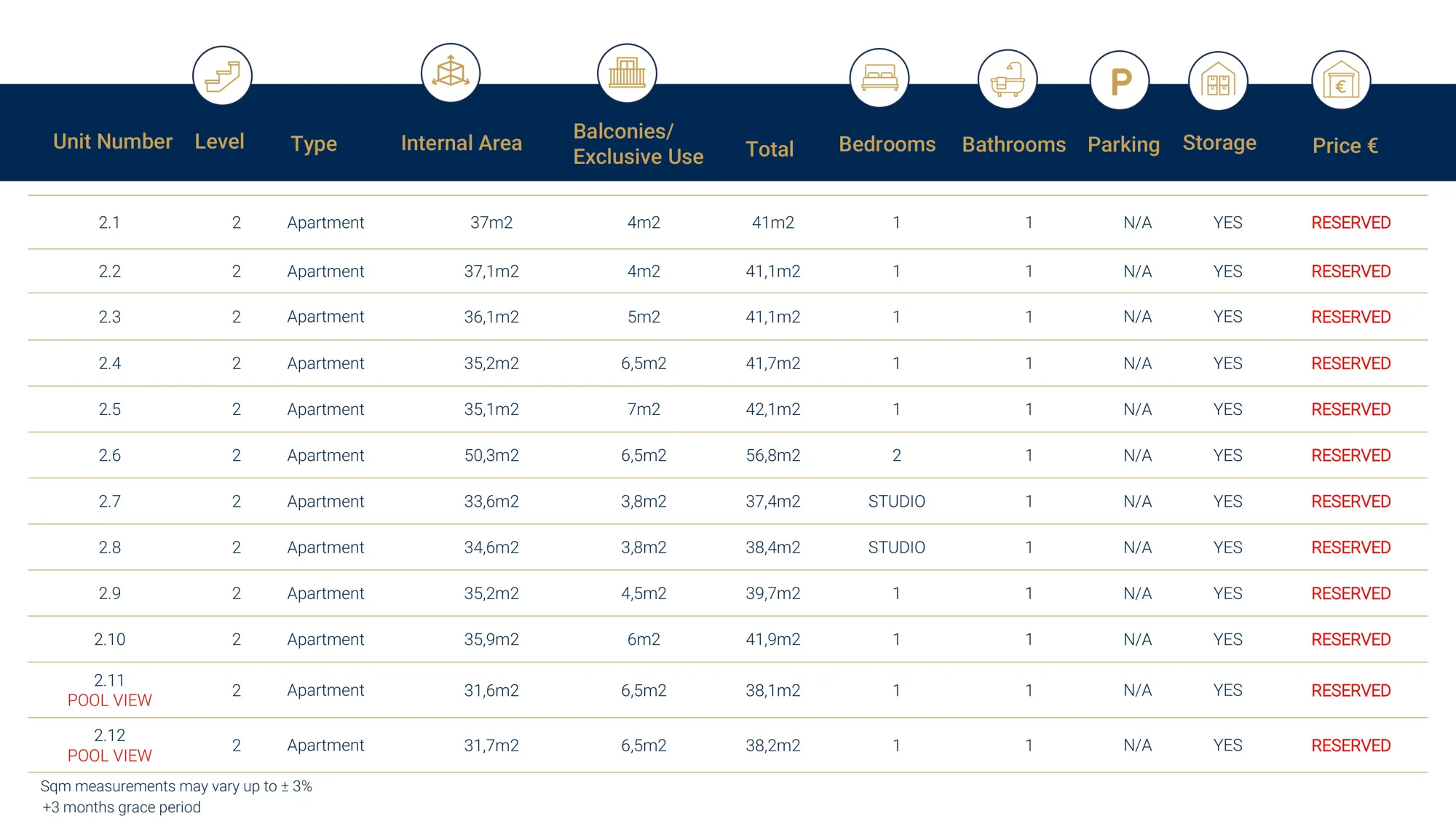1456x819 pixels.
Task: Click balcony value 7m2
Action: click(644, 410)
